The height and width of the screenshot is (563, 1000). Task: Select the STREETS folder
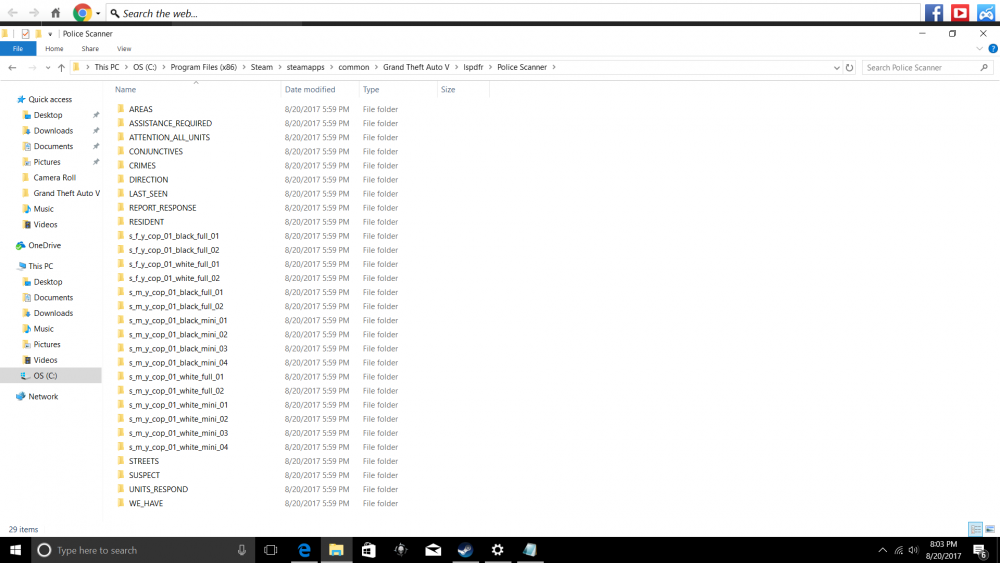pos(143,461)
